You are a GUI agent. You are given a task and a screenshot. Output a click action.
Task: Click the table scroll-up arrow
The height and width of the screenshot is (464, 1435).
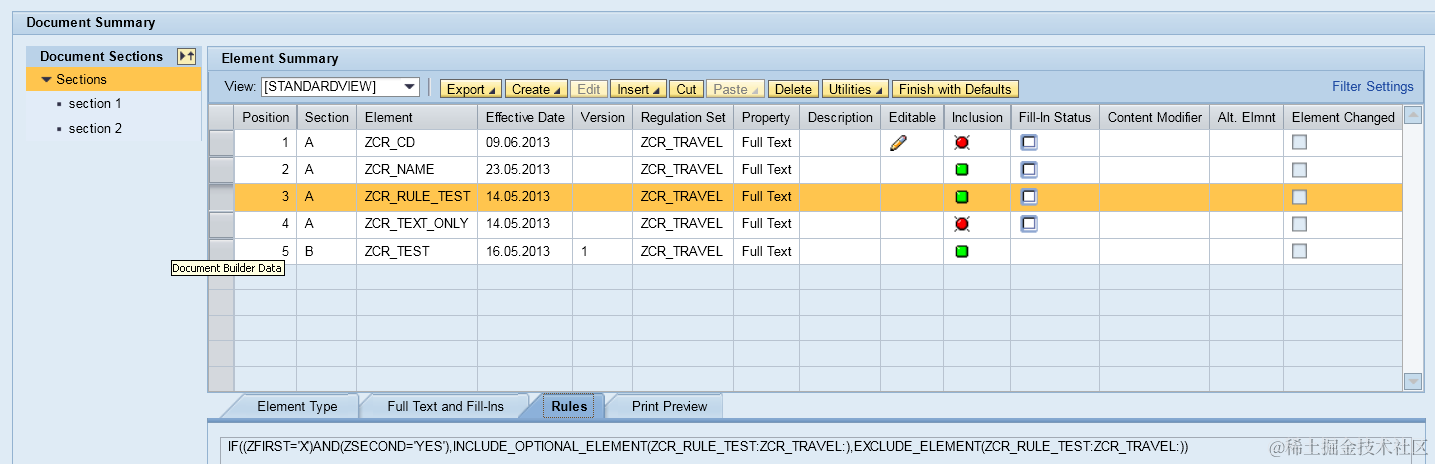coord(1413,115)
